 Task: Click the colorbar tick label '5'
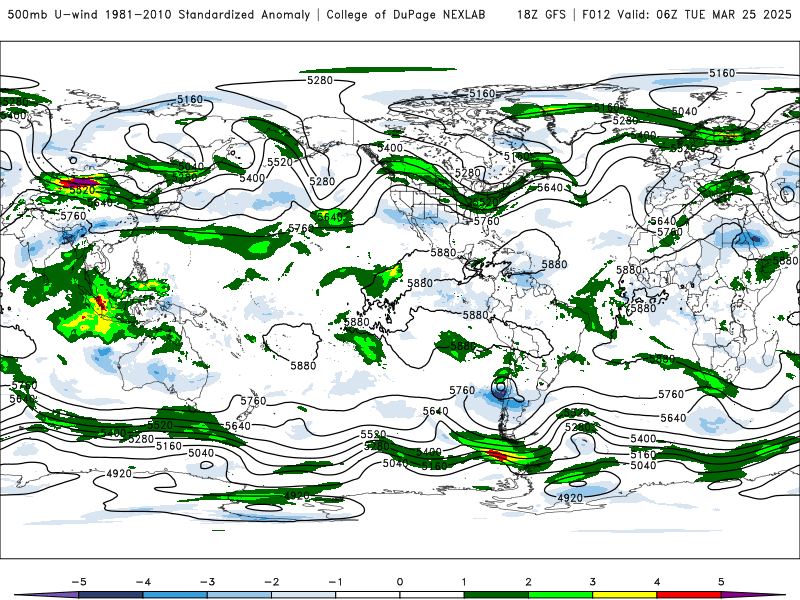tap(721, 582)
